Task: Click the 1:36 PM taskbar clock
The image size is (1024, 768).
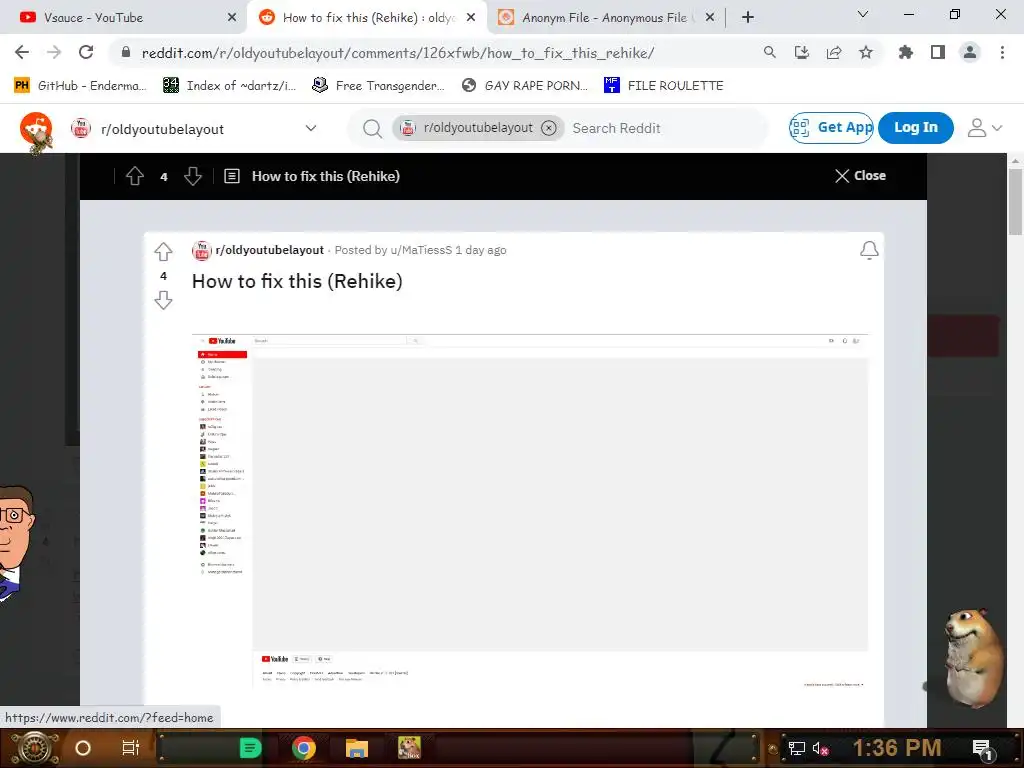Action: click(897, 748)
